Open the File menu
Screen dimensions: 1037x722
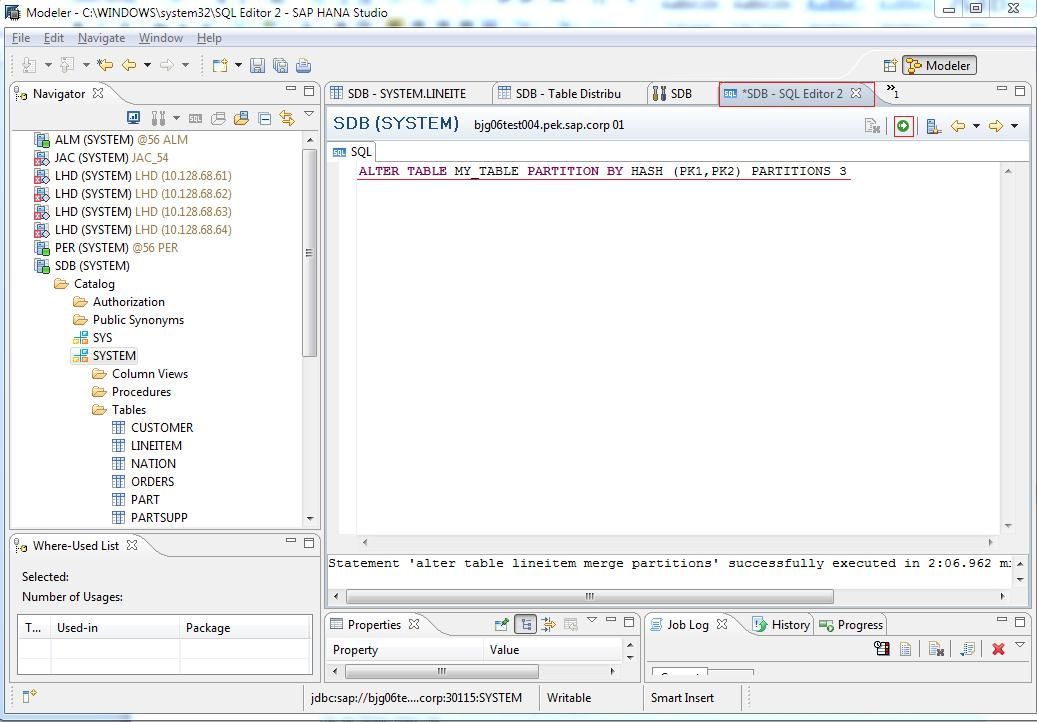coord(21,38)
